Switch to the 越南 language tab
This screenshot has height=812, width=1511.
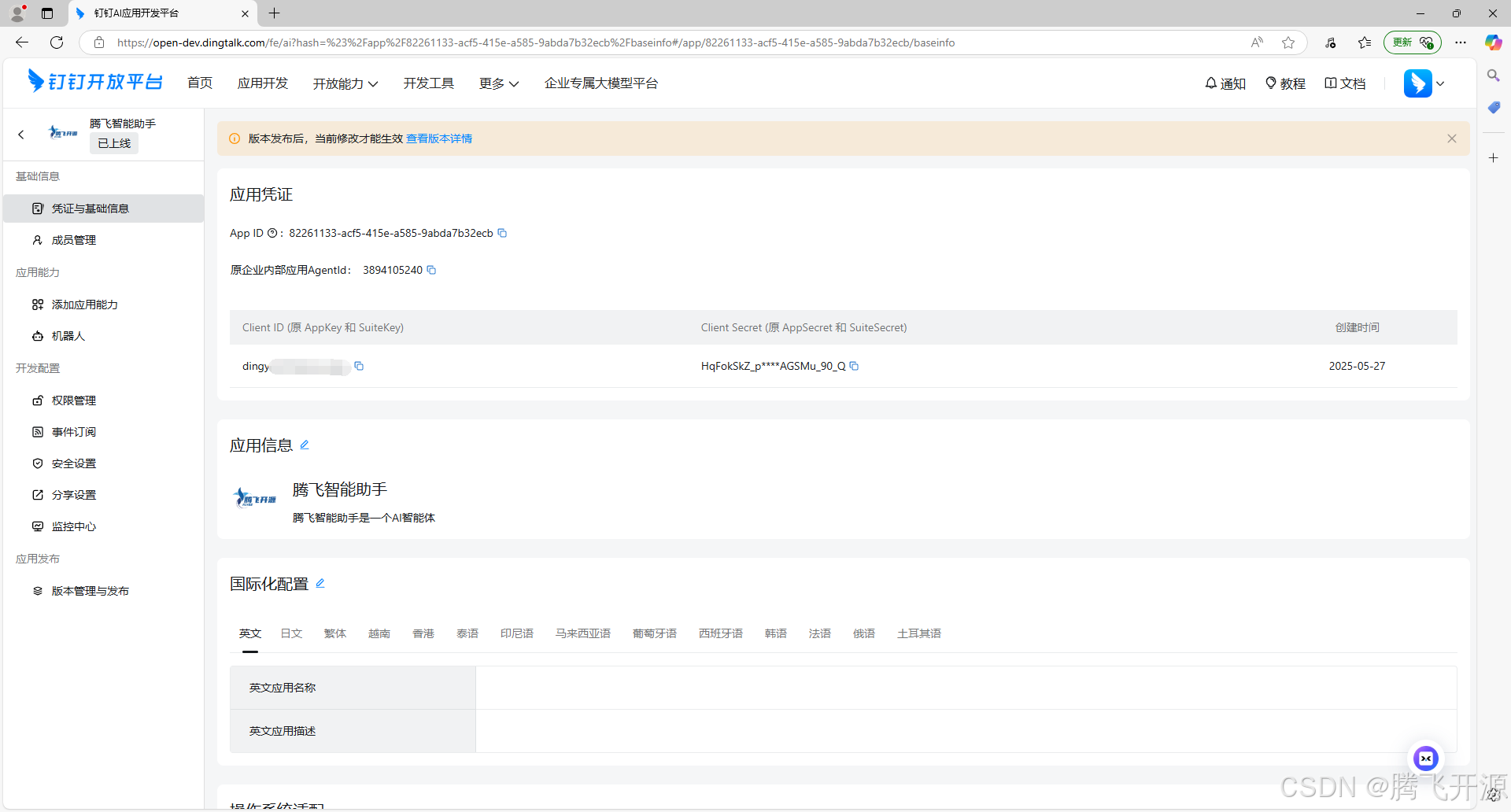tap(379, 633)
